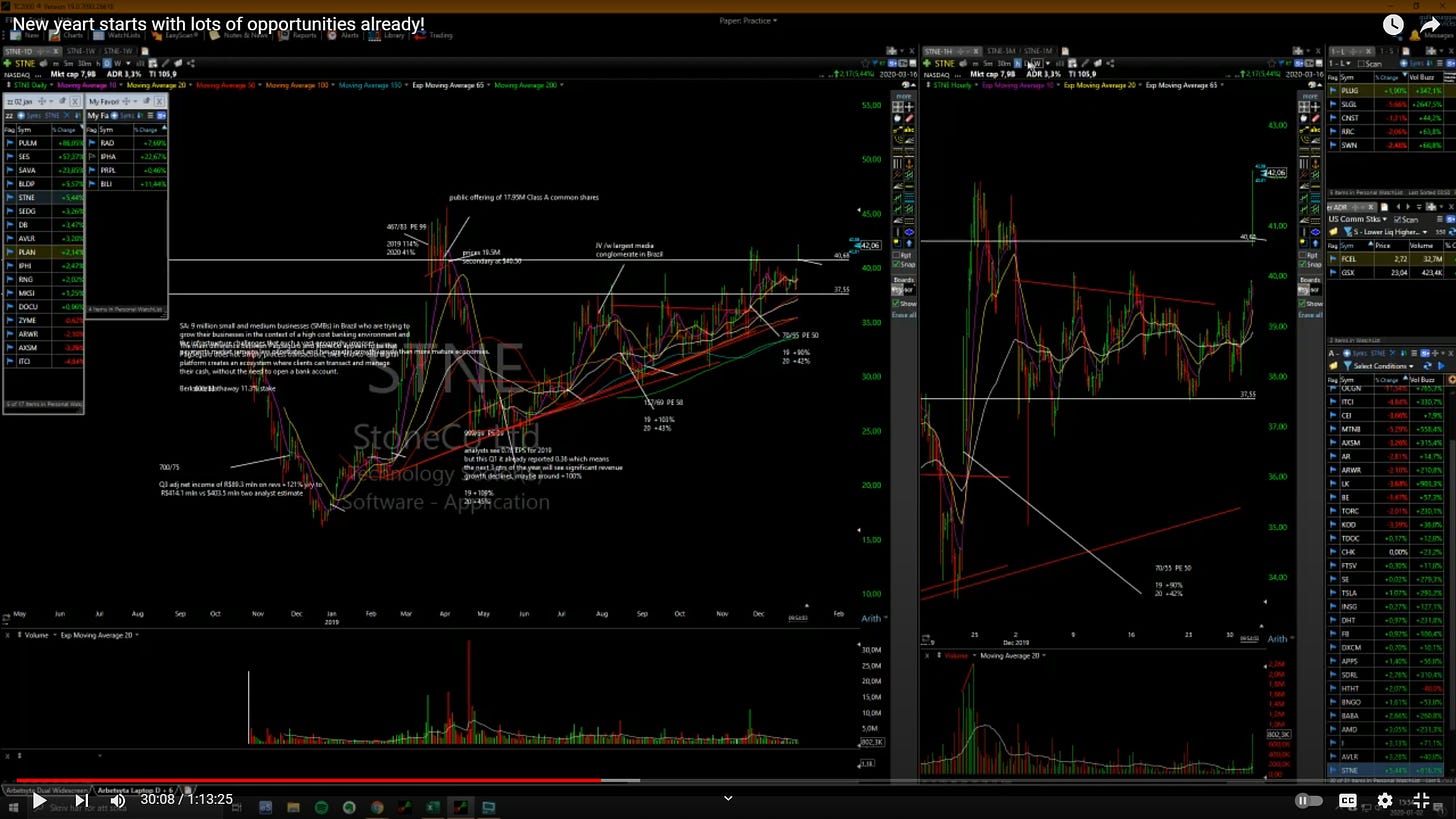1456x819 pixels.
Task: Select RAD row in My Favorites list
Action: [126, 143]
